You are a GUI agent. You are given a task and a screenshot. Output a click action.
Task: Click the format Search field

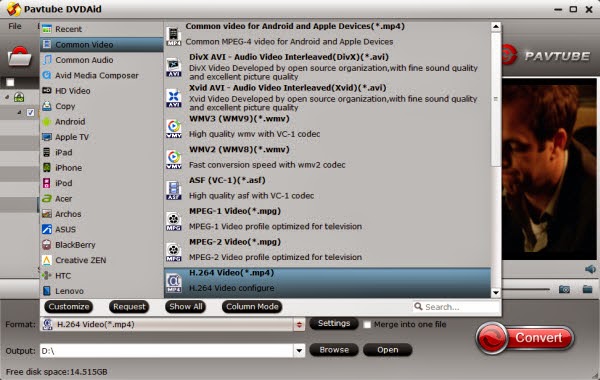(457, 307)
